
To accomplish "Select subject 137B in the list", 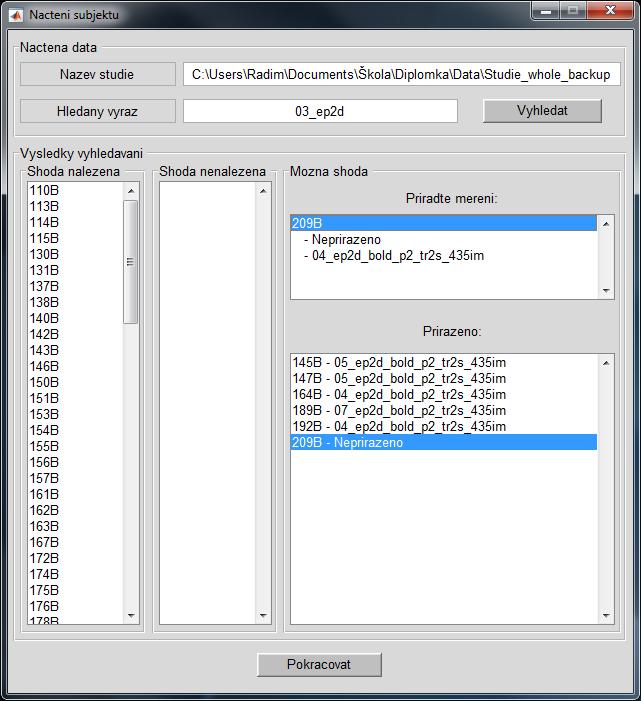I will point(75,286).
